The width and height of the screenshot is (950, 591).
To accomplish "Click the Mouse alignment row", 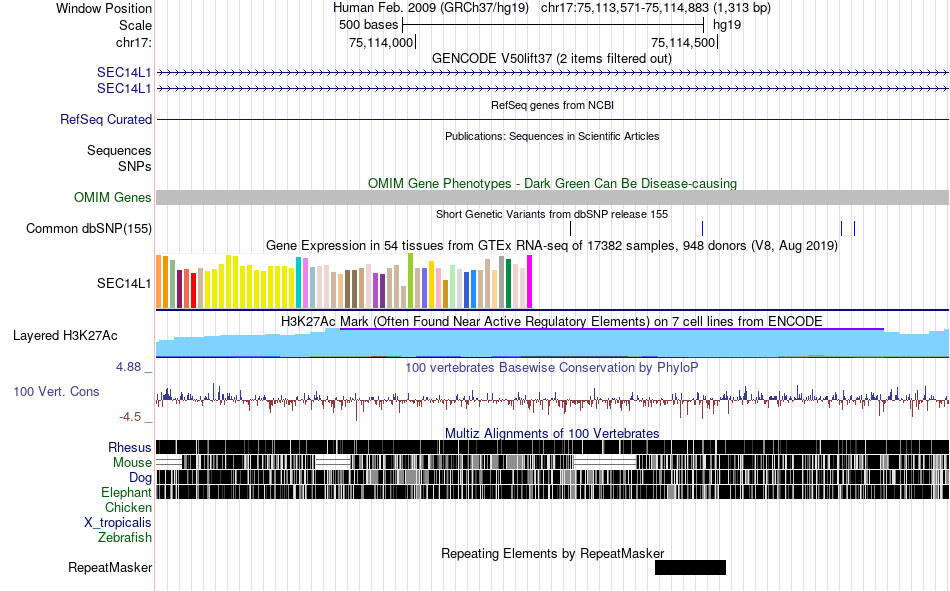I will 553,462.
